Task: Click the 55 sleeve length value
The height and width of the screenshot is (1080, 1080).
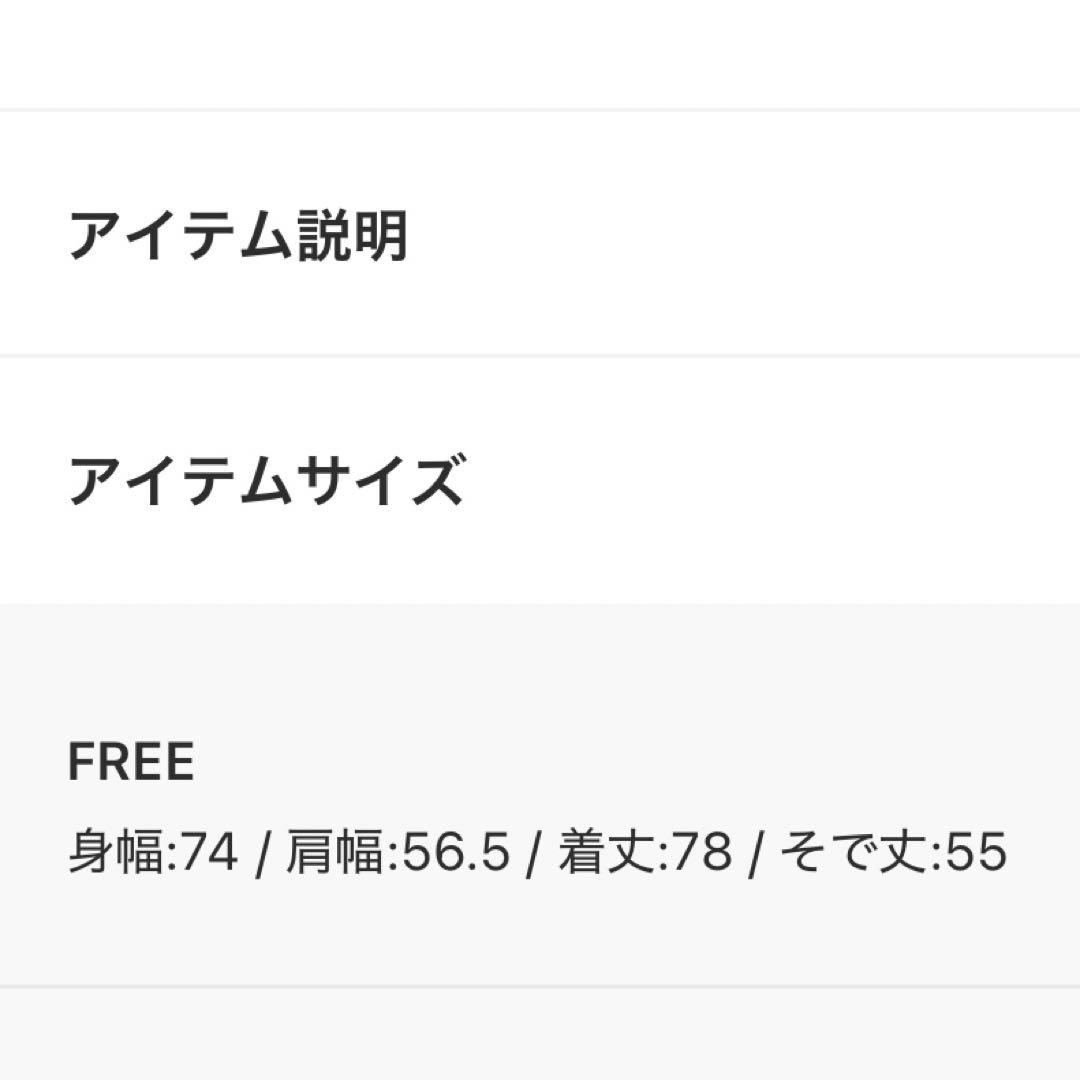Action: click(x=976, y=854)
